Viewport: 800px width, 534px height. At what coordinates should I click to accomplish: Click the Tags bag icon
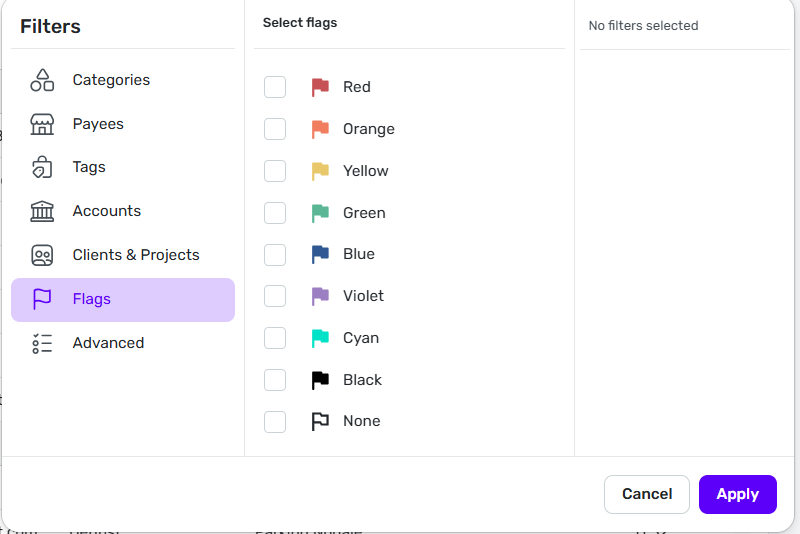point(42,167)
